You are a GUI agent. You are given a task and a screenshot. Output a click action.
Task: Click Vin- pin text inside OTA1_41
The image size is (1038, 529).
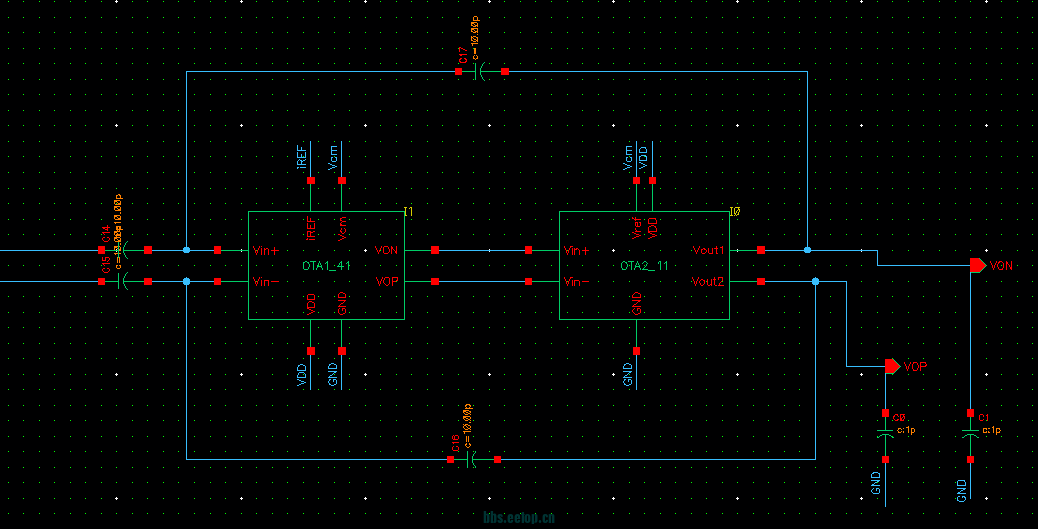(x=266, y=282)
